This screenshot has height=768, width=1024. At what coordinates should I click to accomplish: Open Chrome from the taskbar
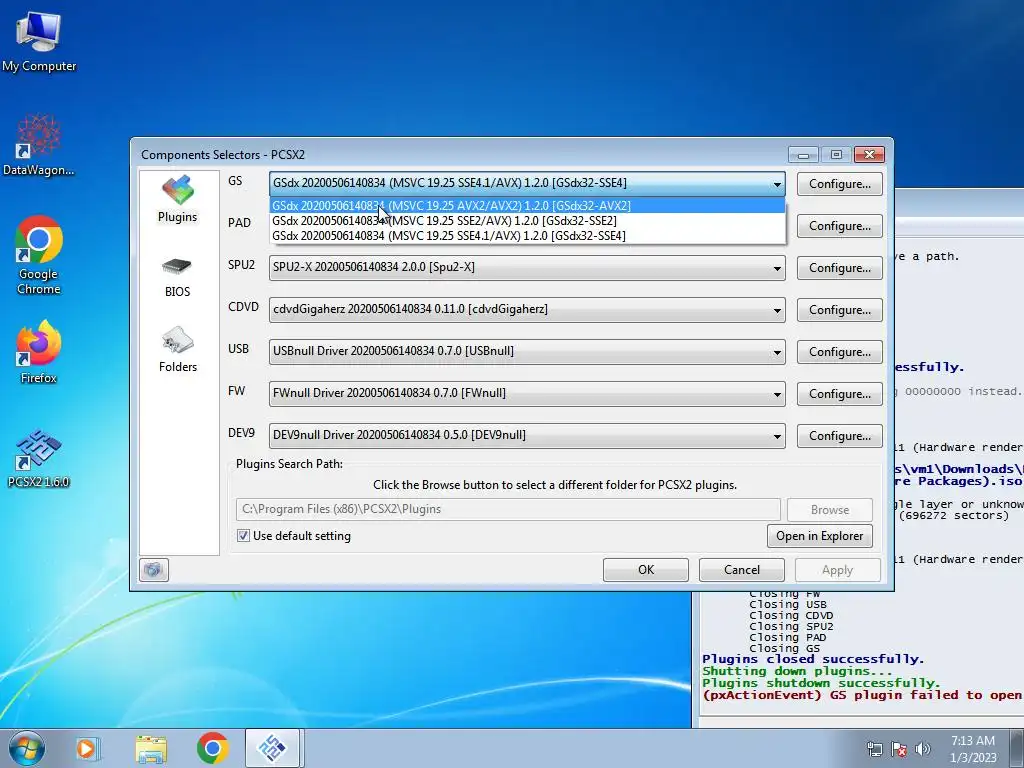(x=212, y=748)
